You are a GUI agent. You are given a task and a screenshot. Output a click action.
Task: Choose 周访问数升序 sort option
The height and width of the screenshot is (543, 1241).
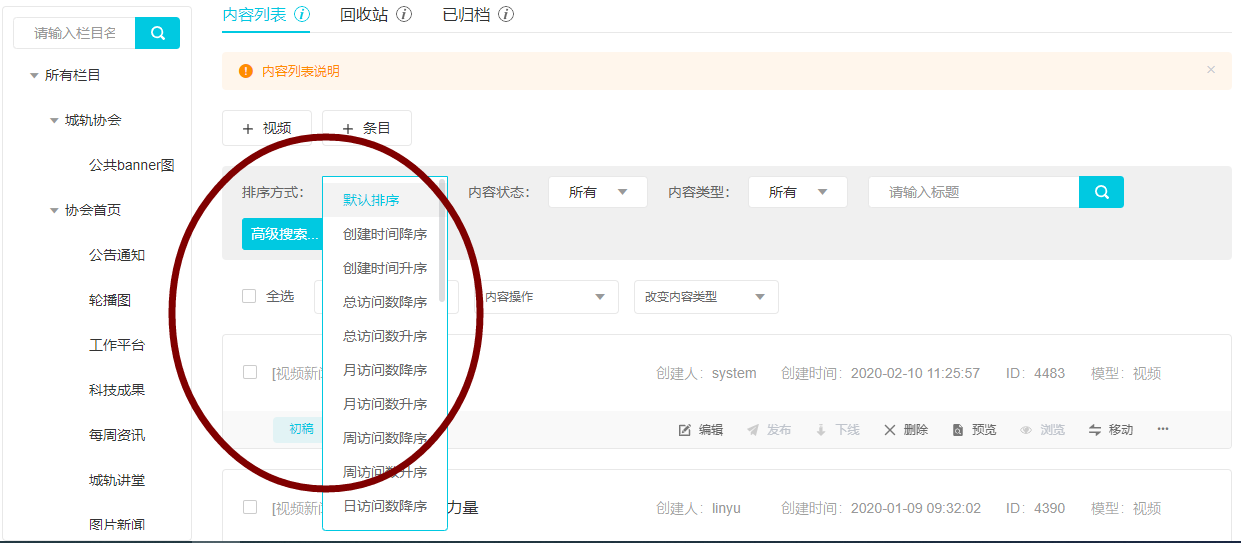(x=381, y=472)
